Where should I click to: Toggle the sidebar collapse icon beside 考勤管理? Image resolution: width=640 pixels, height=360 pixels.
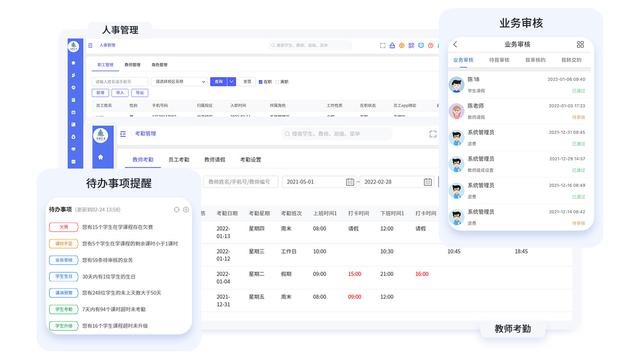tap(123, 133)
